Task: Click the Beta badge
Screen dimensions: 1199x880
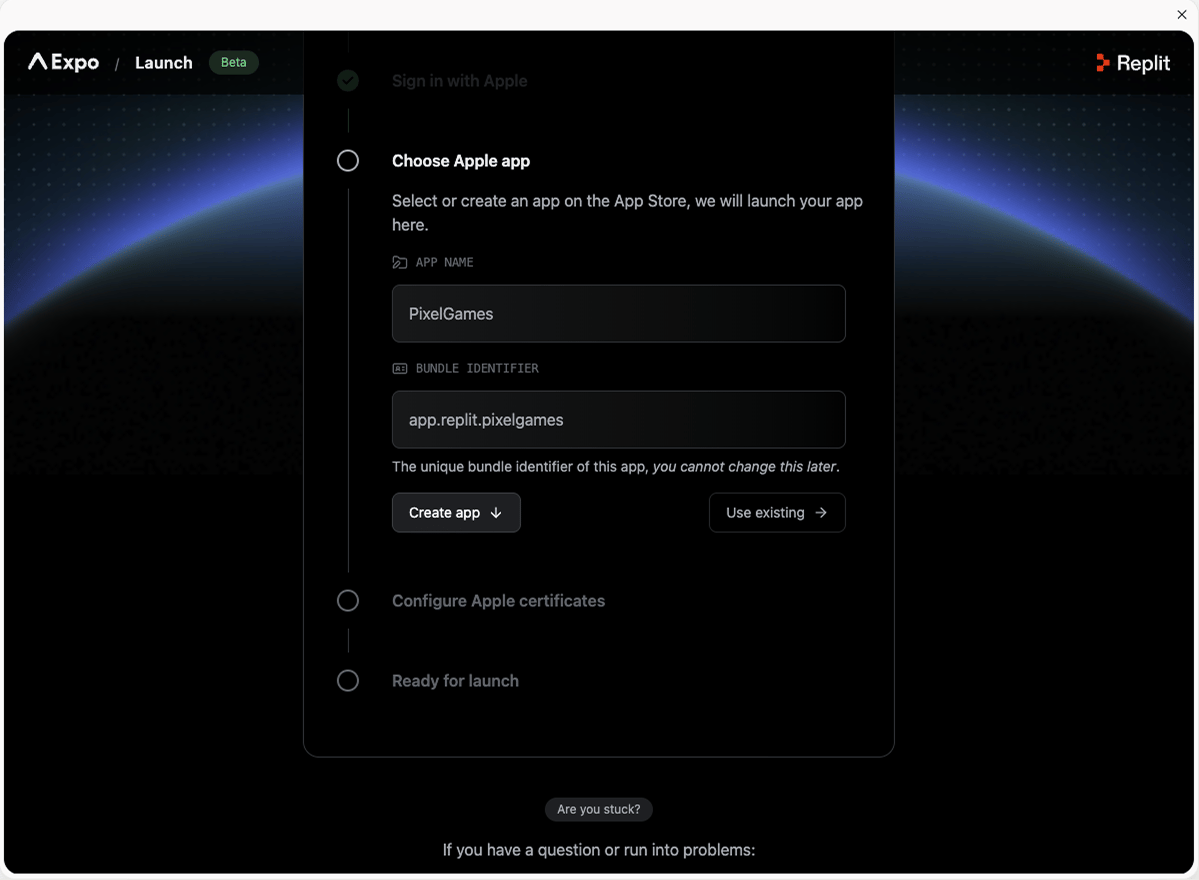Action: pyautogui.click(x=233, y=62)
